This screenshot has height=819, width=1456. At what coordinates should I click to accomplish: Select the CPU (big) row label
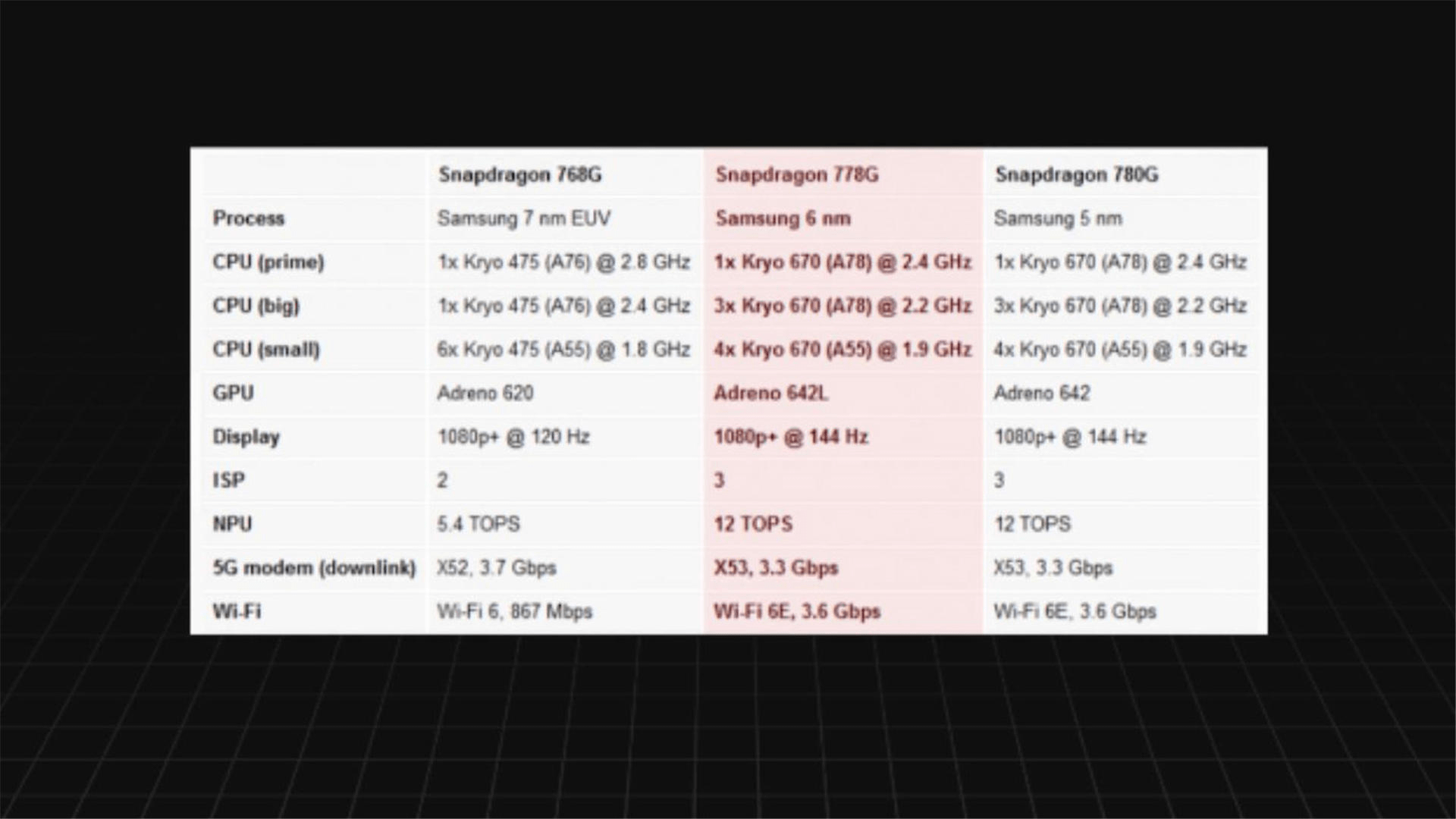click(x=256, y=306)
